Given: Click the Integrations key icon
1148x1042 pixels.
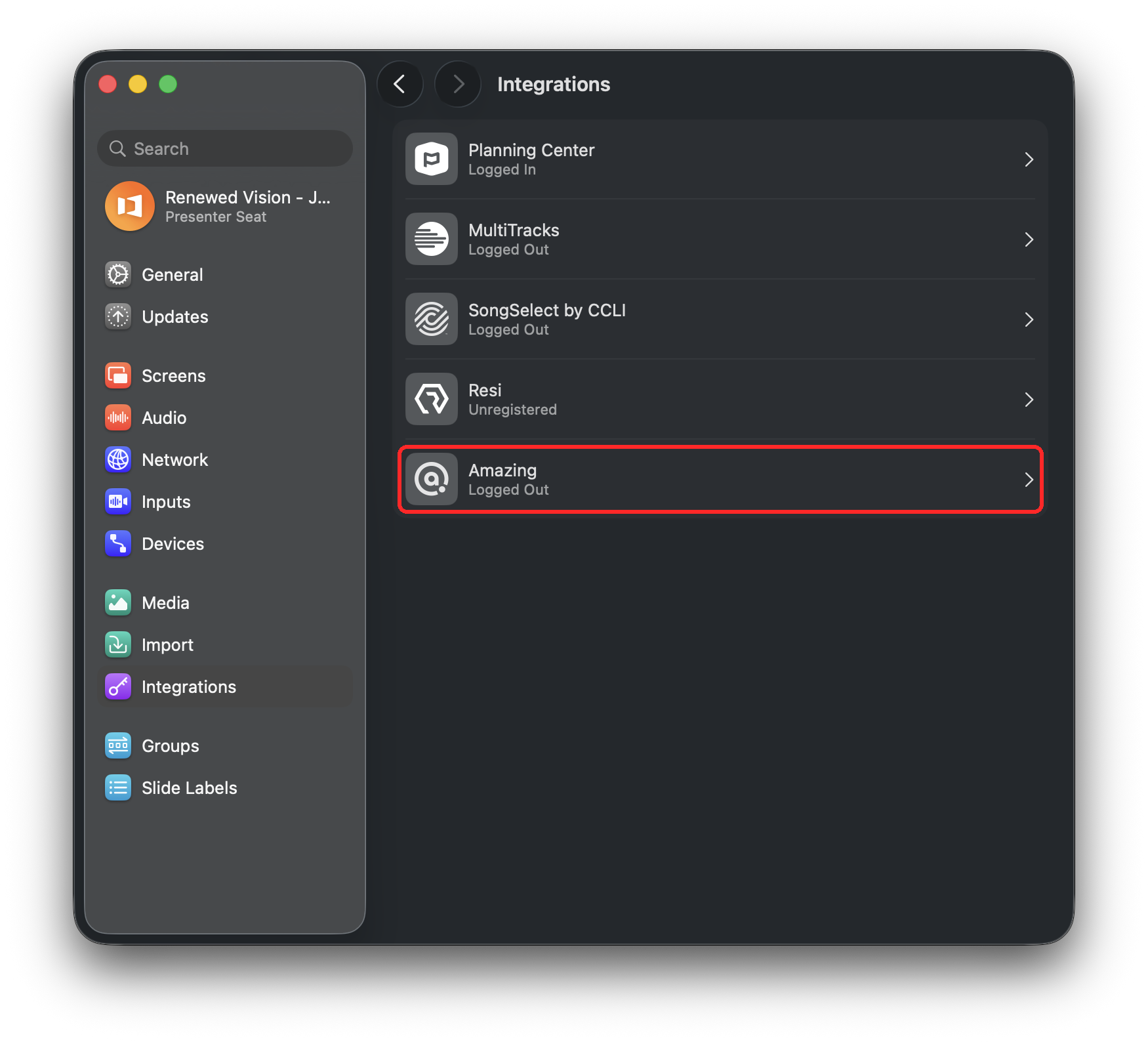Looking at the screenshot, I should tap(118, 686).
